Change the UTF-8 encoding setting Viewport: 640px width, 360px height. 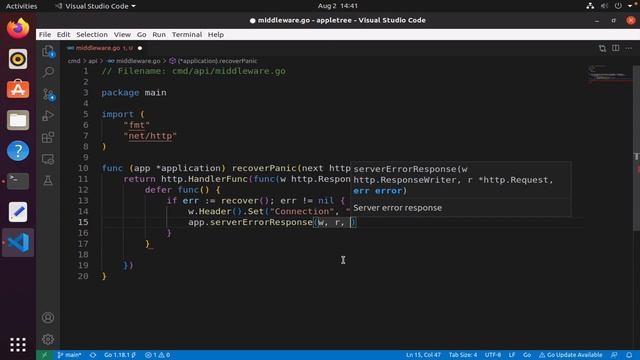[493, 355]
